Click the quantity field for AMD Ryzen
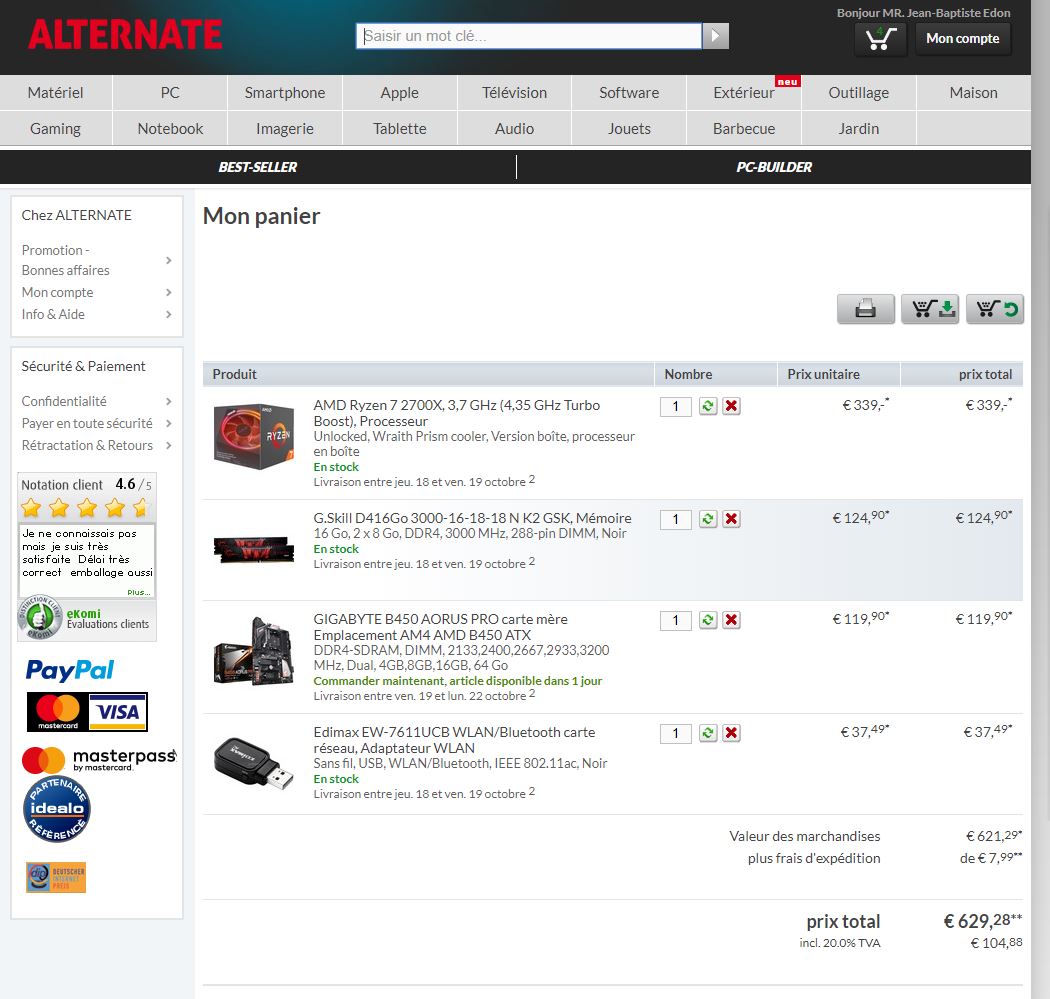Screen dimensions: 1050x999 (x=676, y=406)
